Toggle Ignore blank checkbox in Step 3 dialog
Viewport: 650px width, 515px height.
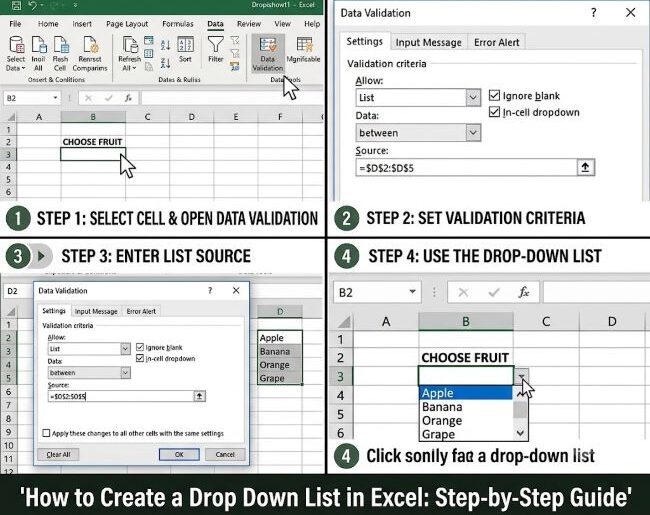click(x=140, y=347)
